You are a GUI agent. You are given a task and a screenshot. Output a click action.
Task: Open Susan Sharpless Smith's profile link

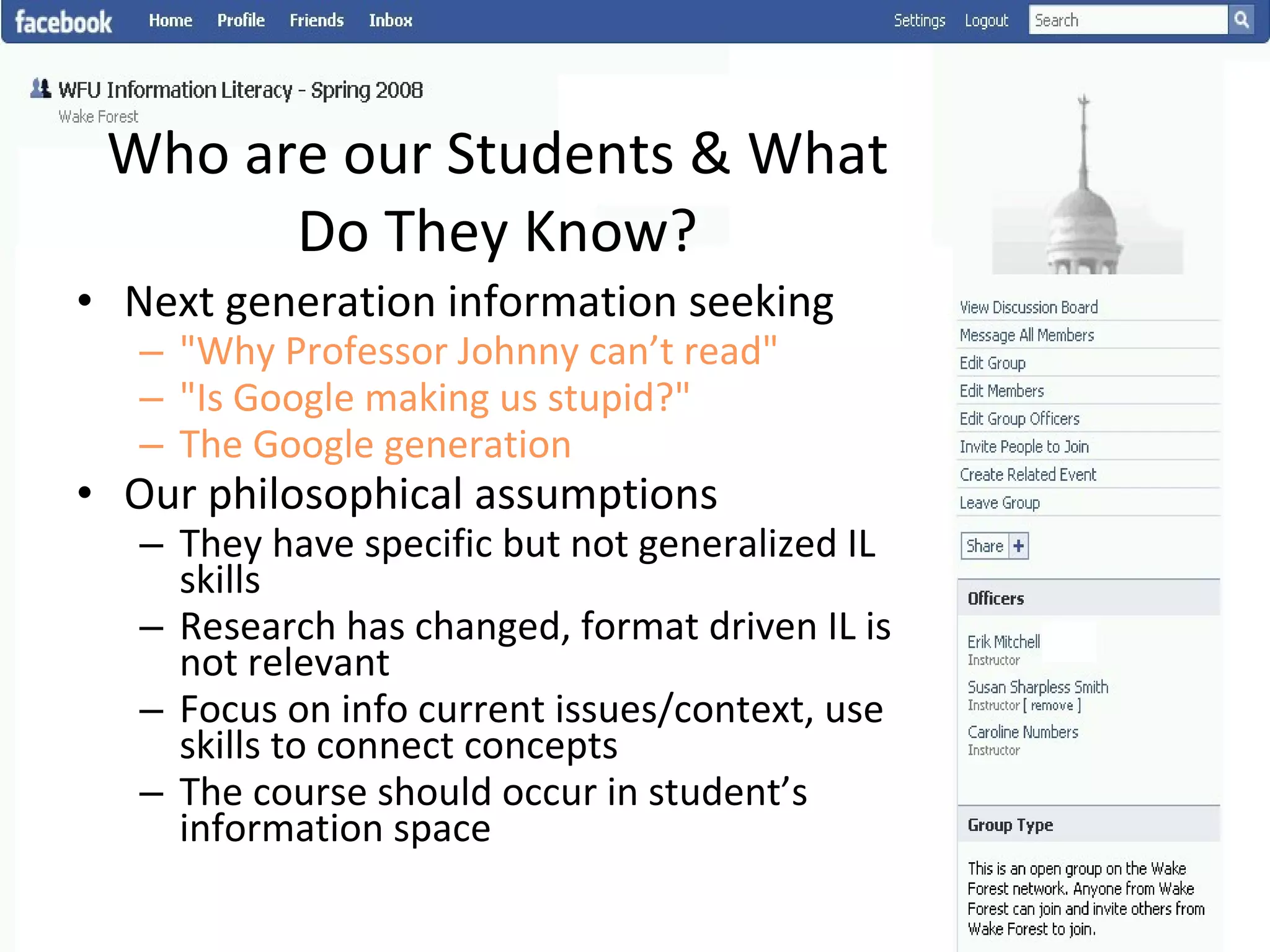(1038, 687)
